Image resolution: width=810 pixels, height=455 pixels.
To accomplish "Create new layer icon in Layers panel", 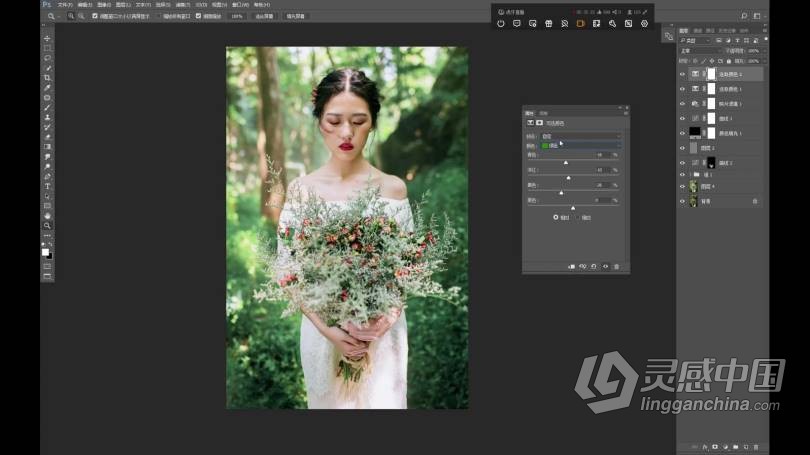I will [x=745, y=447].
